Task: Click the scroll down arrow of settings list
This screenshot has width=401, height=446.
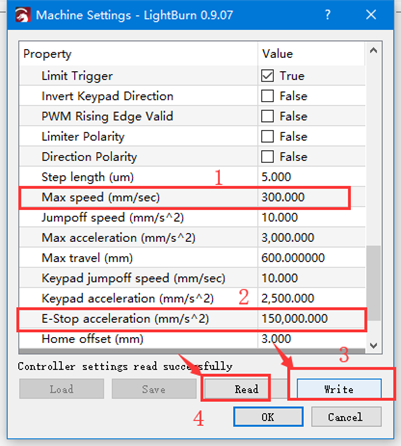Action: point(373,345)
